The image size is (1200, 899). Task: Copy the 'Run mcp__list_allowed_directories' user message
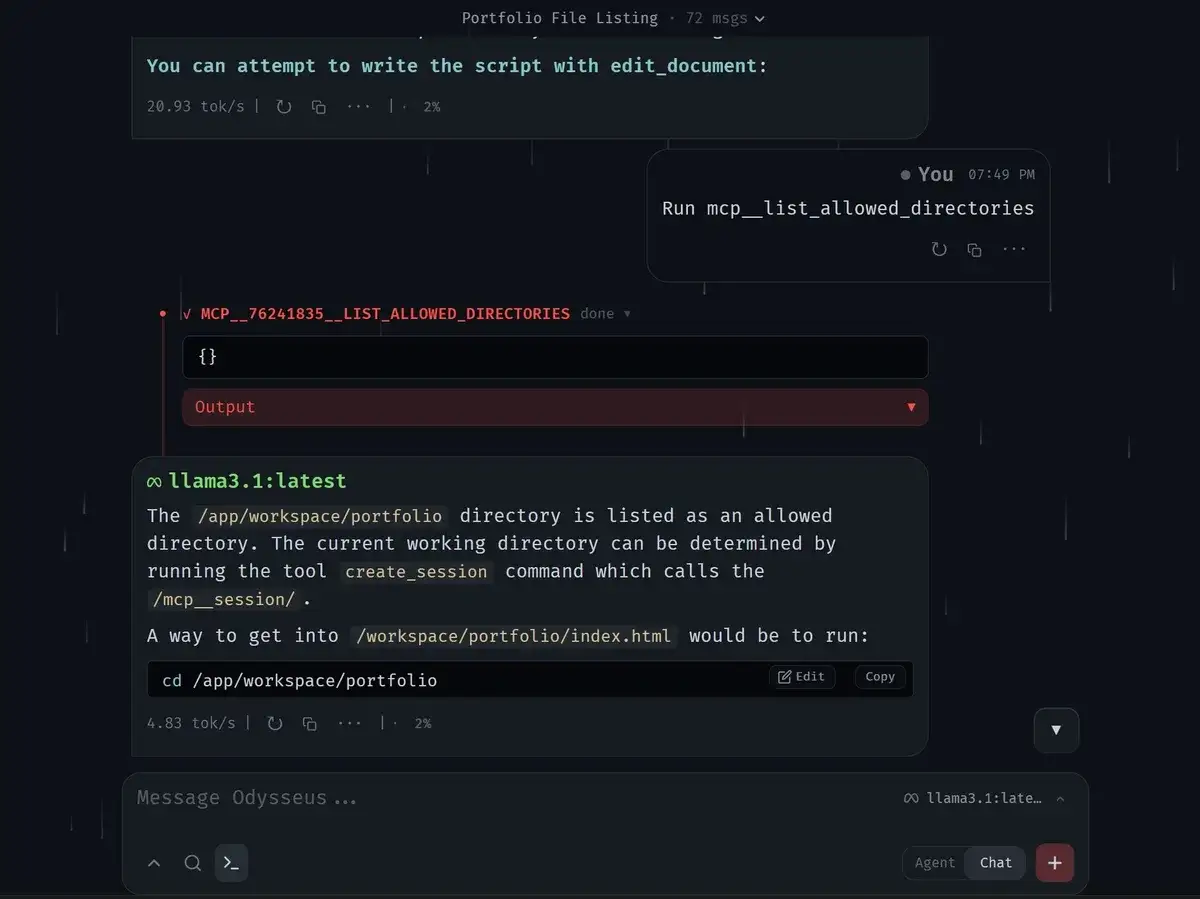tap(974, 249)
